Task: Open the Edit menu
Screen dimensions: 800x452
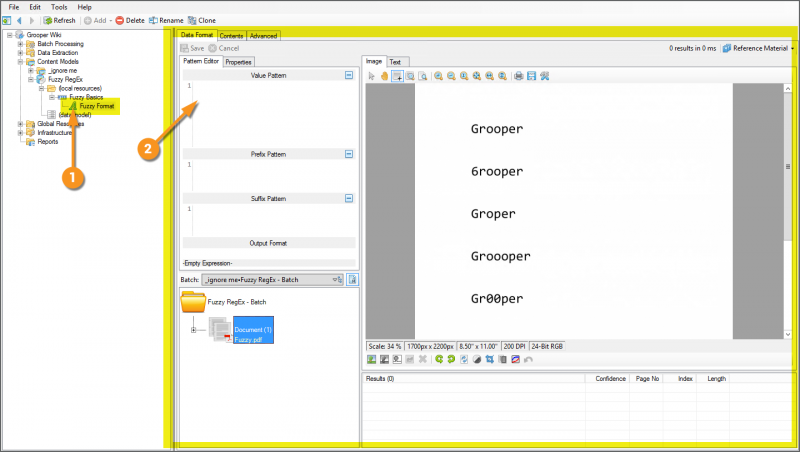Action: point(35,7)
